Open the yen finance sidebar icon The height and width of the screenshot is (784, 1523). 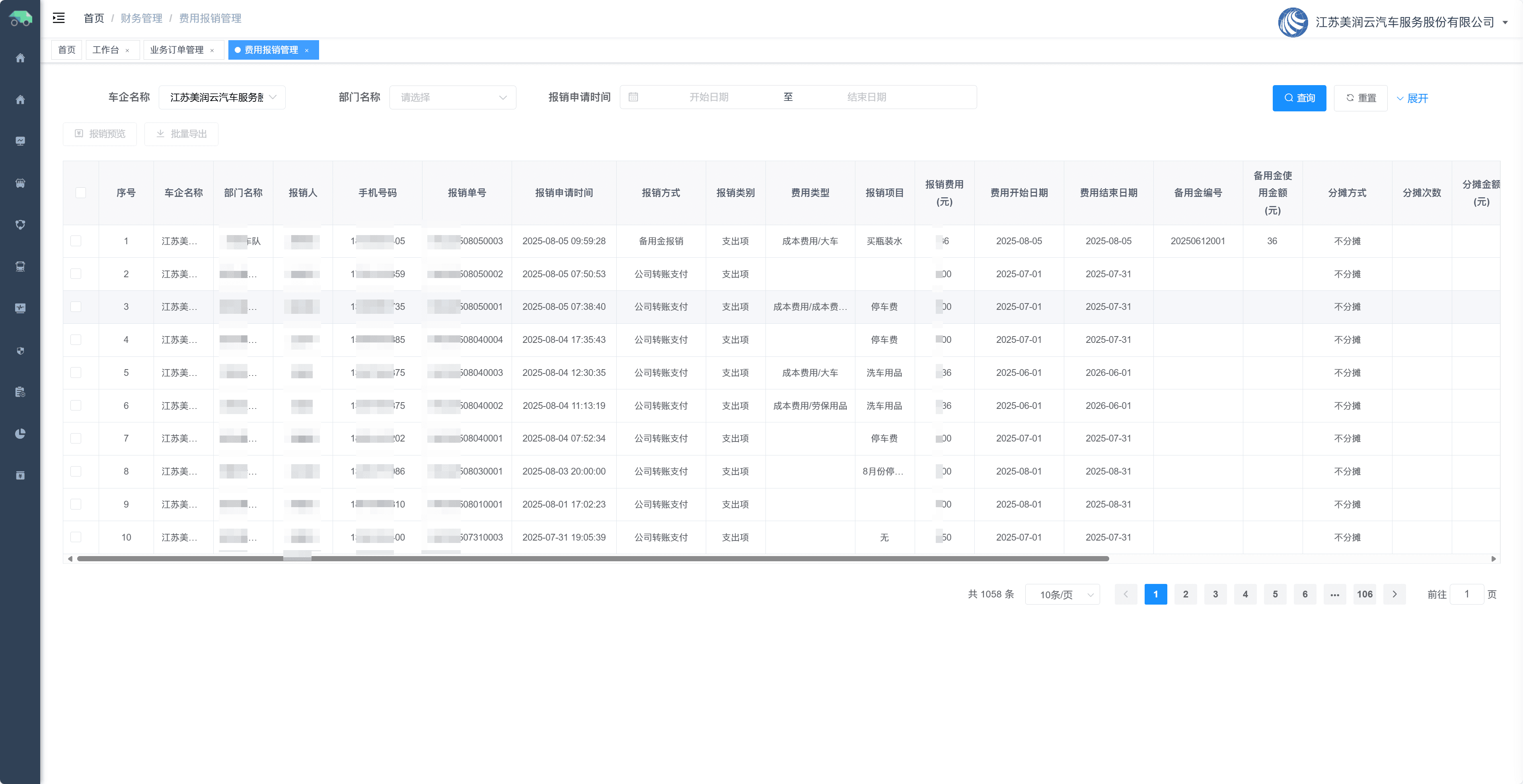(x=20, y=475)
